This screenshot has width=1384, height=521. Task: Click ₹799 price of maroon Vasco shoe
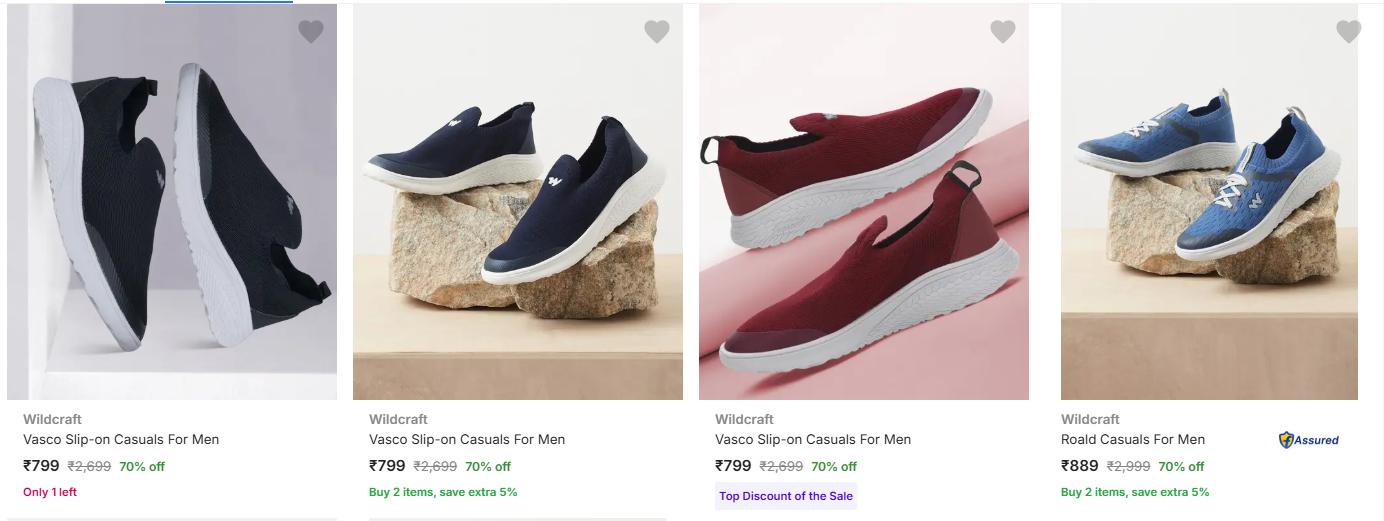coord(733,466)
